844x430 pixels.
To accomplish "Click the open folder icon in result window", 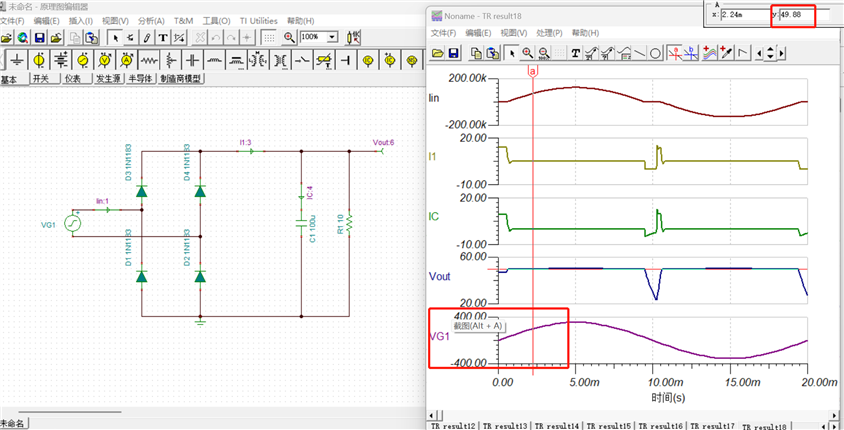I will point(437,53).
